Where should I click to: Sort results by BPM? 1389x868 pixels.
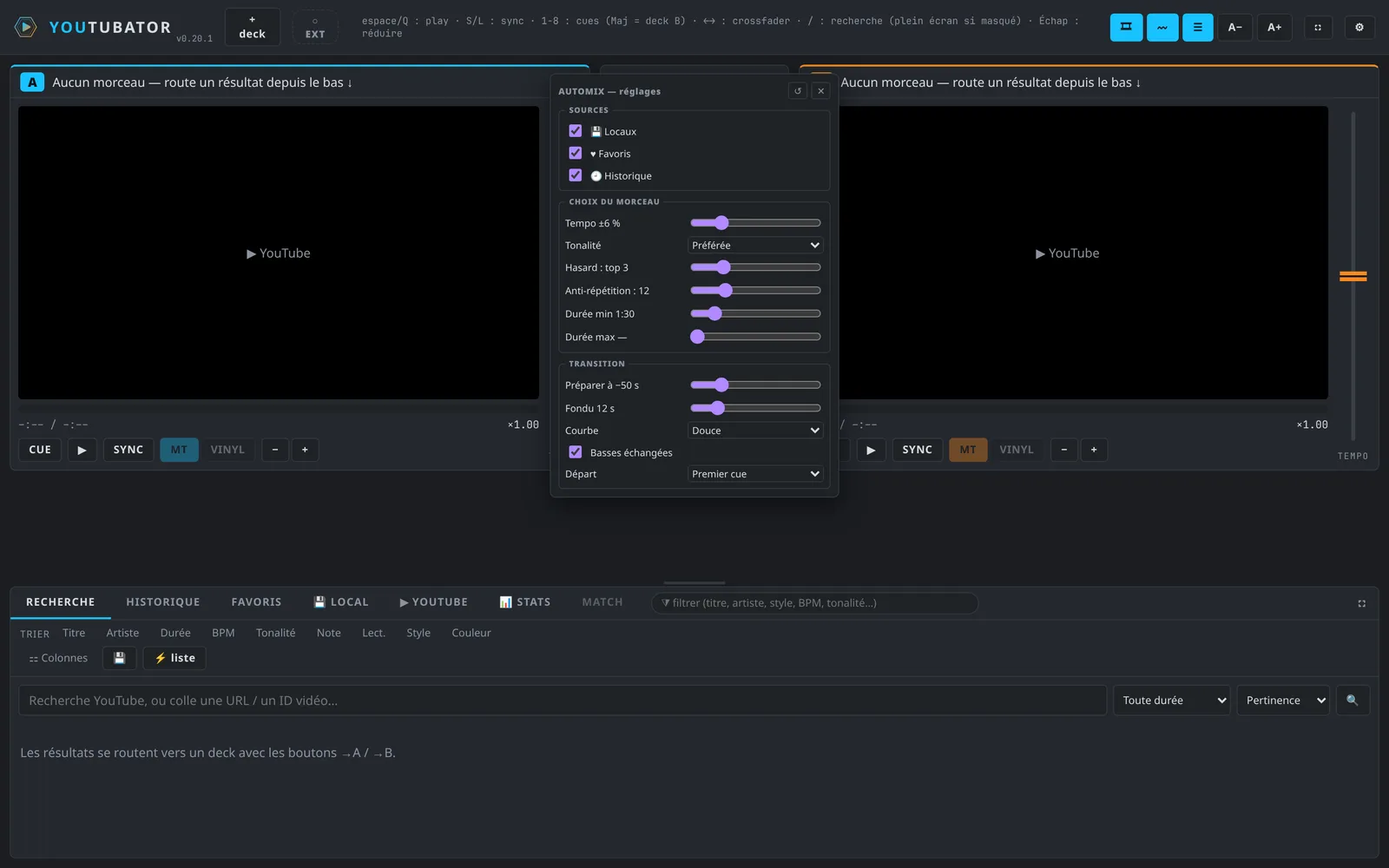(x=223, y=633)
